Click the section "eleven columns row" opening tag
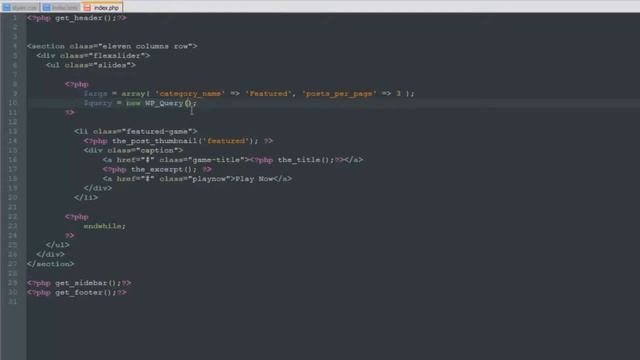This screenshot has height=360, width=640. (x=112, y=46)
